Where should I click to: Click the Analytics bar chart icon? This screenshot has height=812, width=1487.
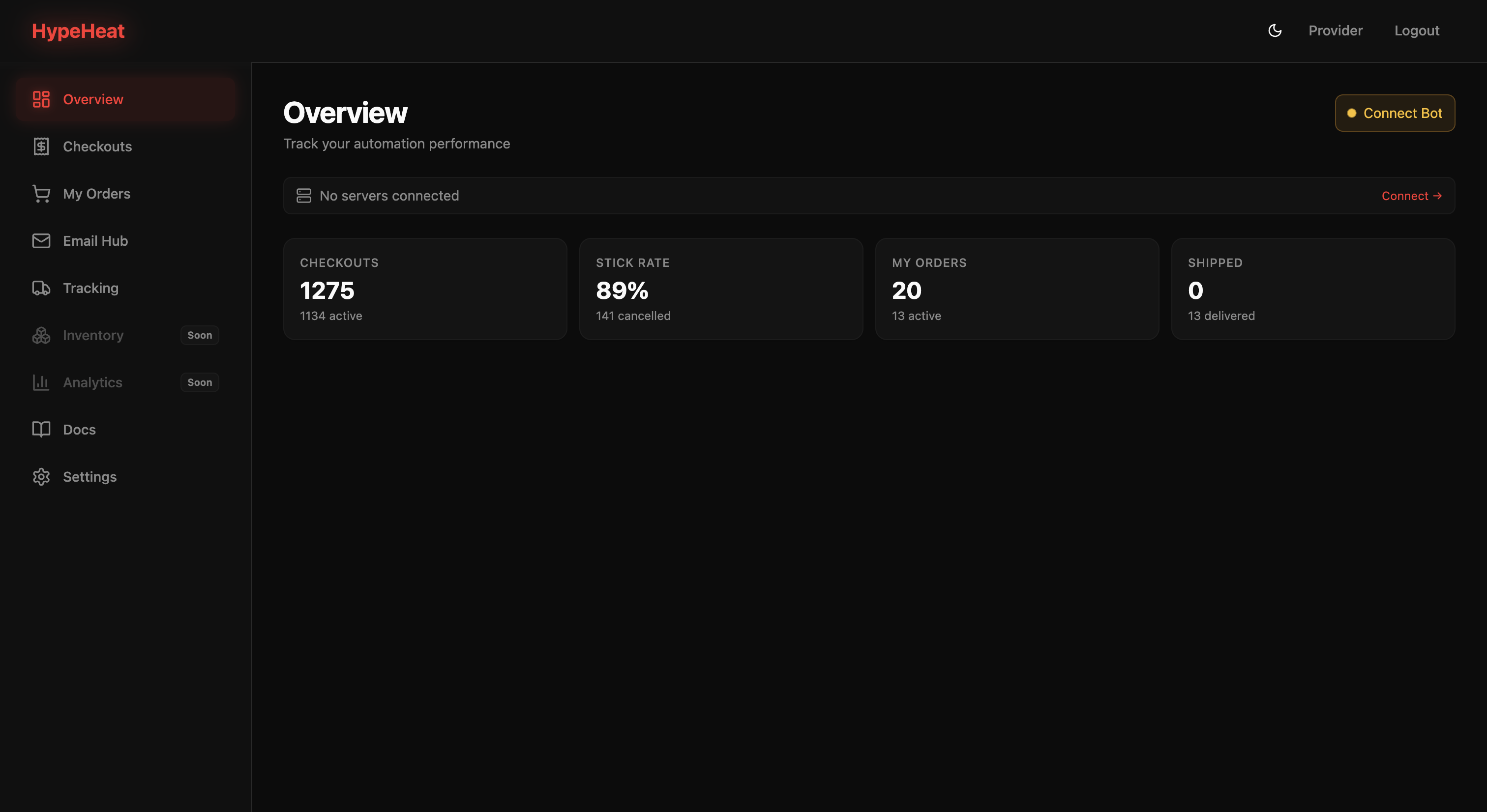coord(41,382)
